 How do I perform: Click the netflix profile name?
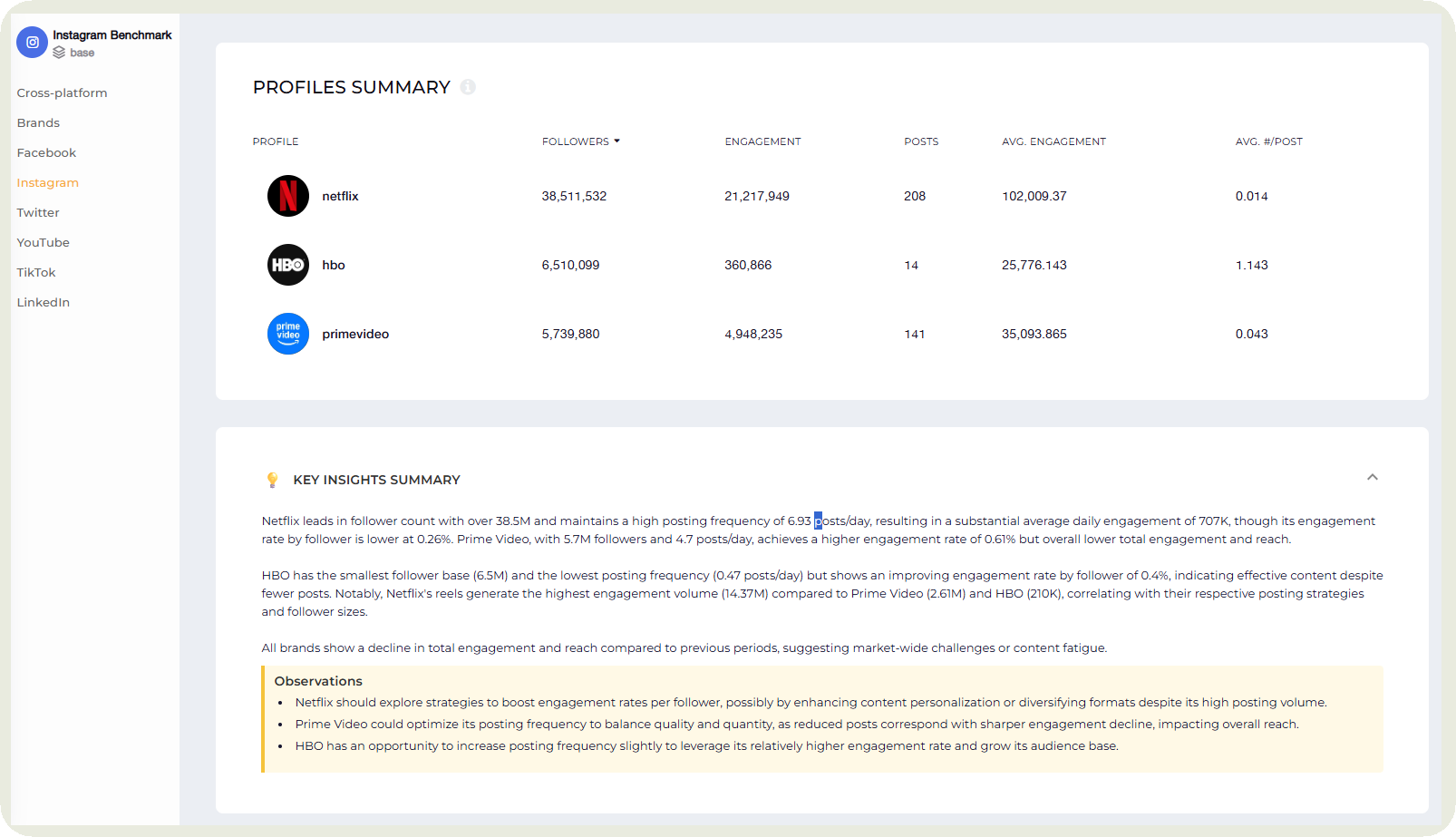[340, 196]
